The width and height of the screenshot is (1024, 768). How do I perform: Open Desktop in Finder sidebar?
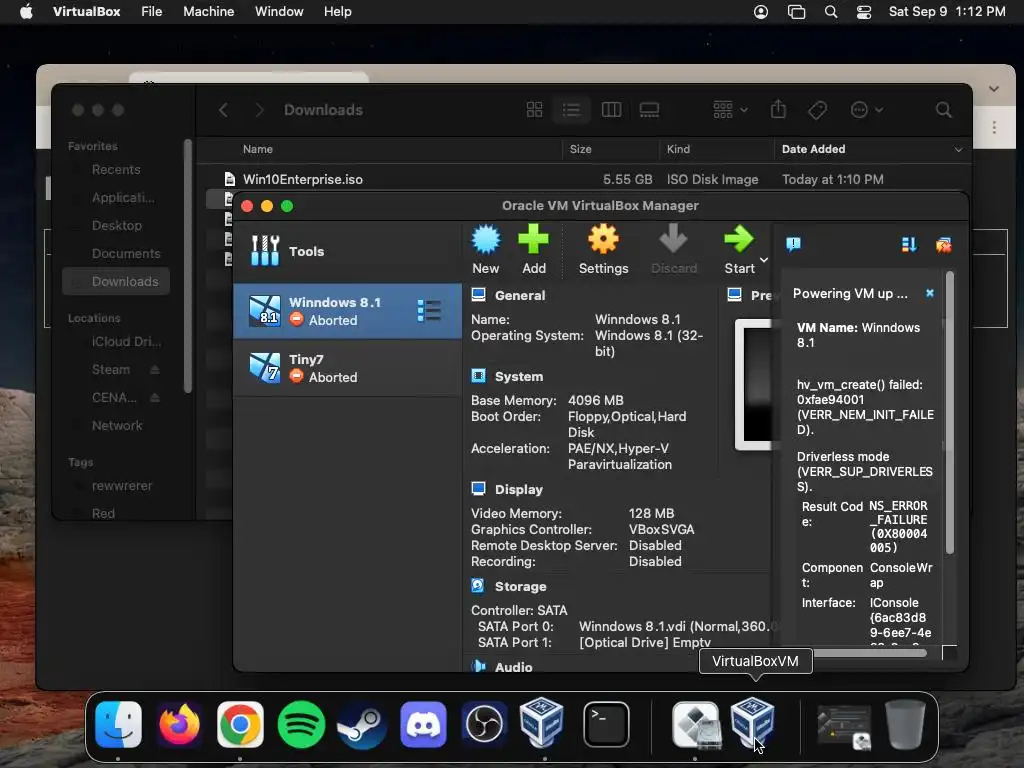pyautogui.click(x=116, y=225)
